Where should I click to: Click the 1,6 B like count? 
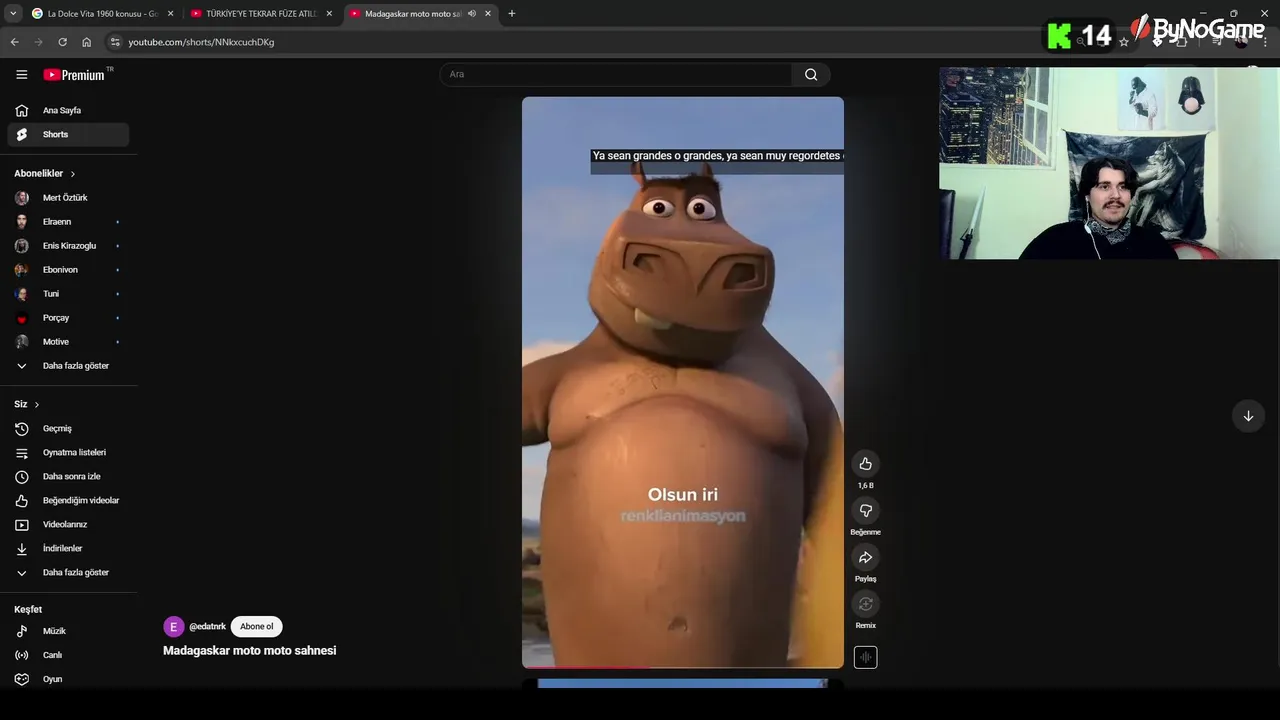pos(865,486)
